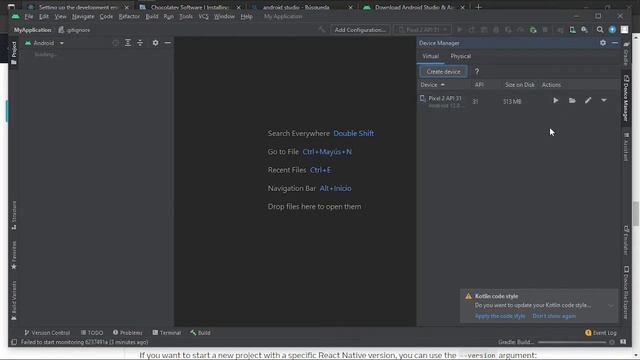Expand all in Project panel
This screenshot has width=640, height=360.
click(x=128, y=43)
